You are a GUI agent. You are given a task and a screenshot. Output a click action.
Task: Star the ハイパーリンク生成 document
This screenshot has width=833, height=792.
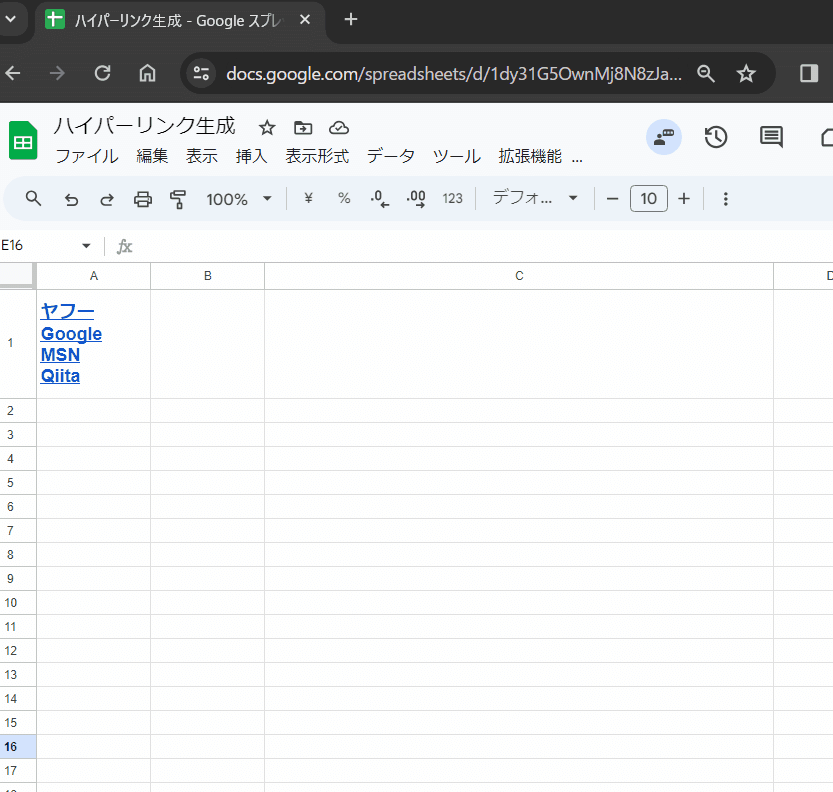tap(267, 127)
